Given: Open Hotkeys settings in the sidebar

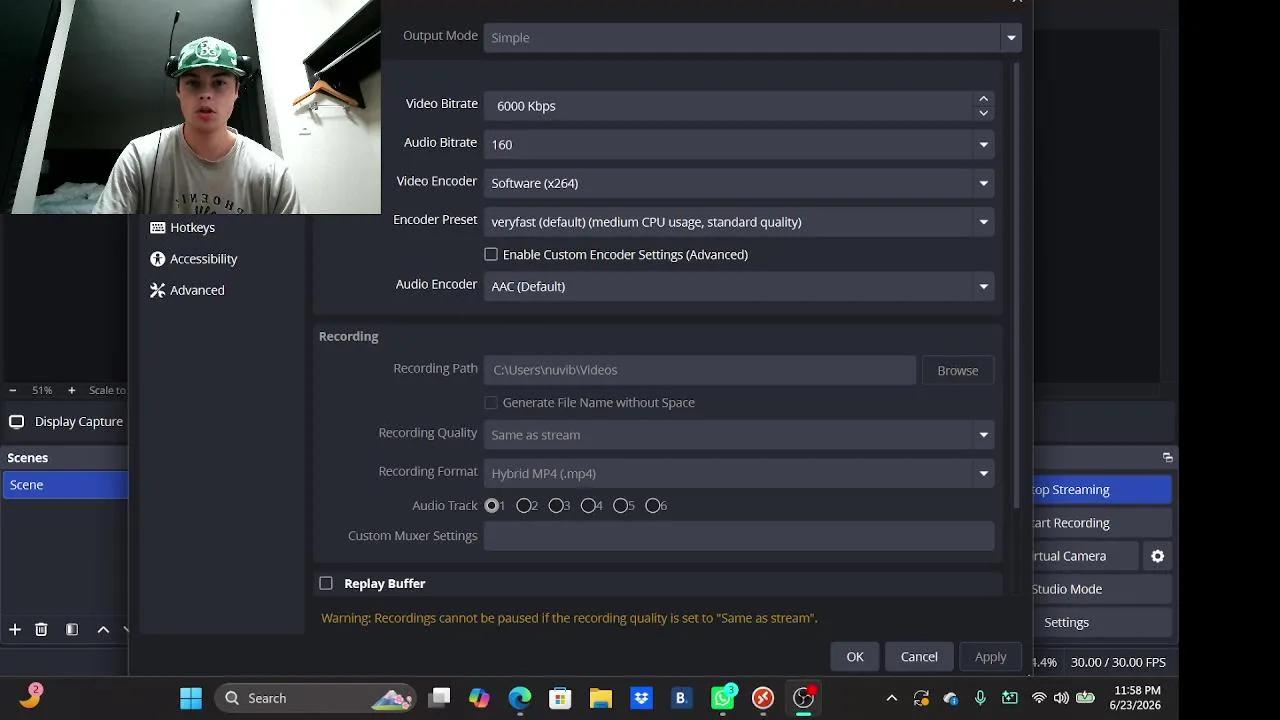Looking at the screenshot, I should (x=183, y=227).
